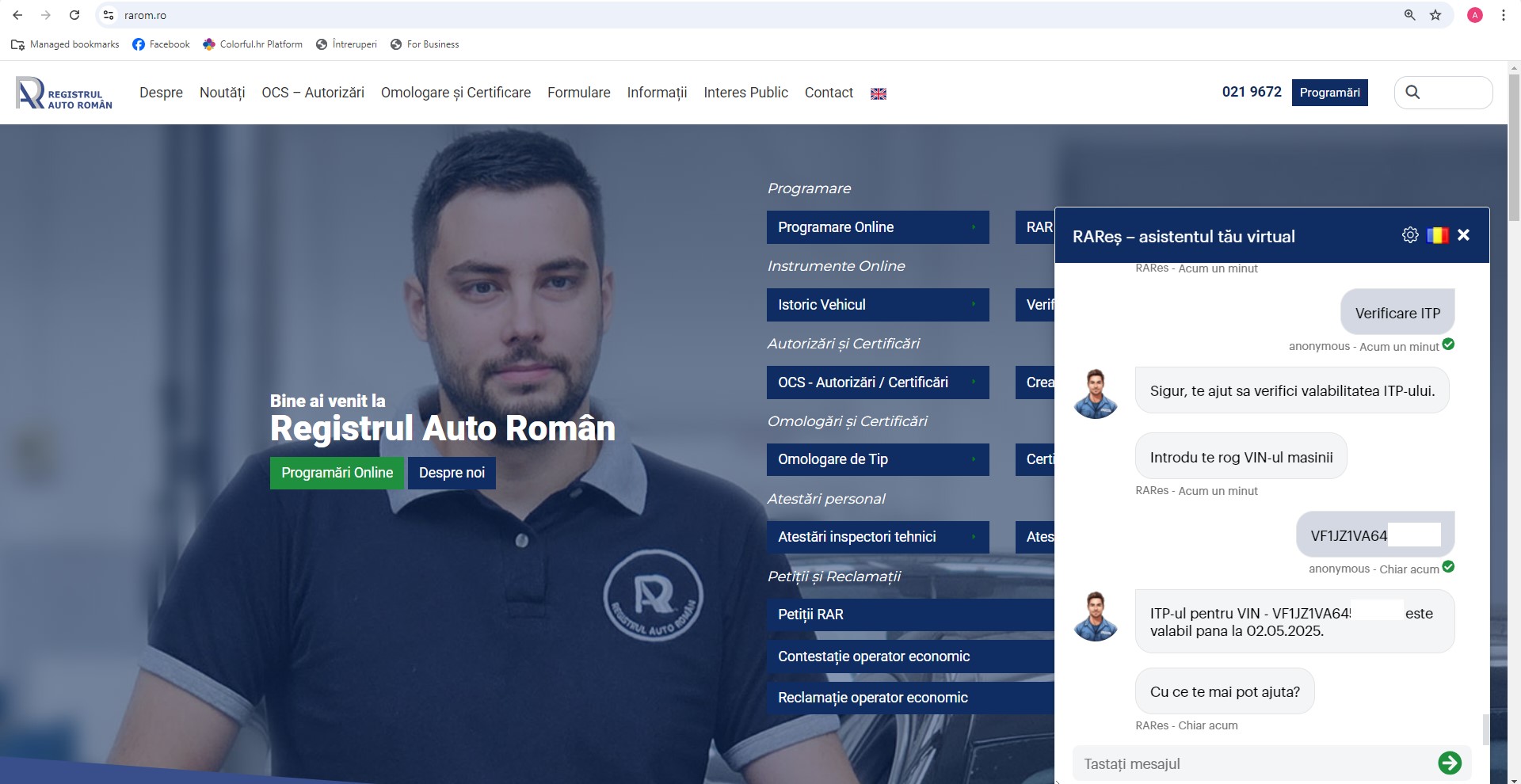Click the page vertical scrollbar
Viewport: 1521px width, 784px height.
tap(1514, 396)
